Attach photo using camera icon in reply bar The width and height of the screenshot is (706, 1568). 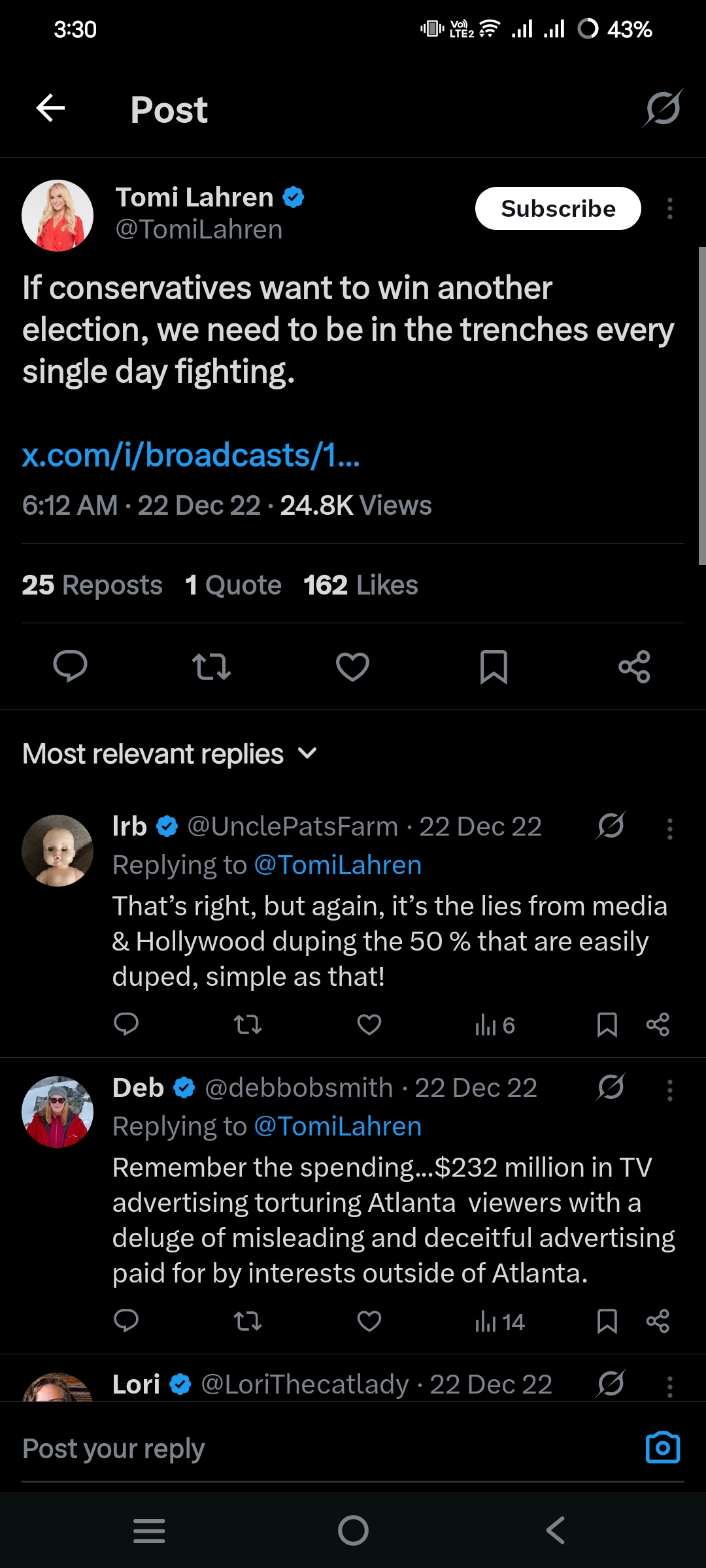(662, 1448)
